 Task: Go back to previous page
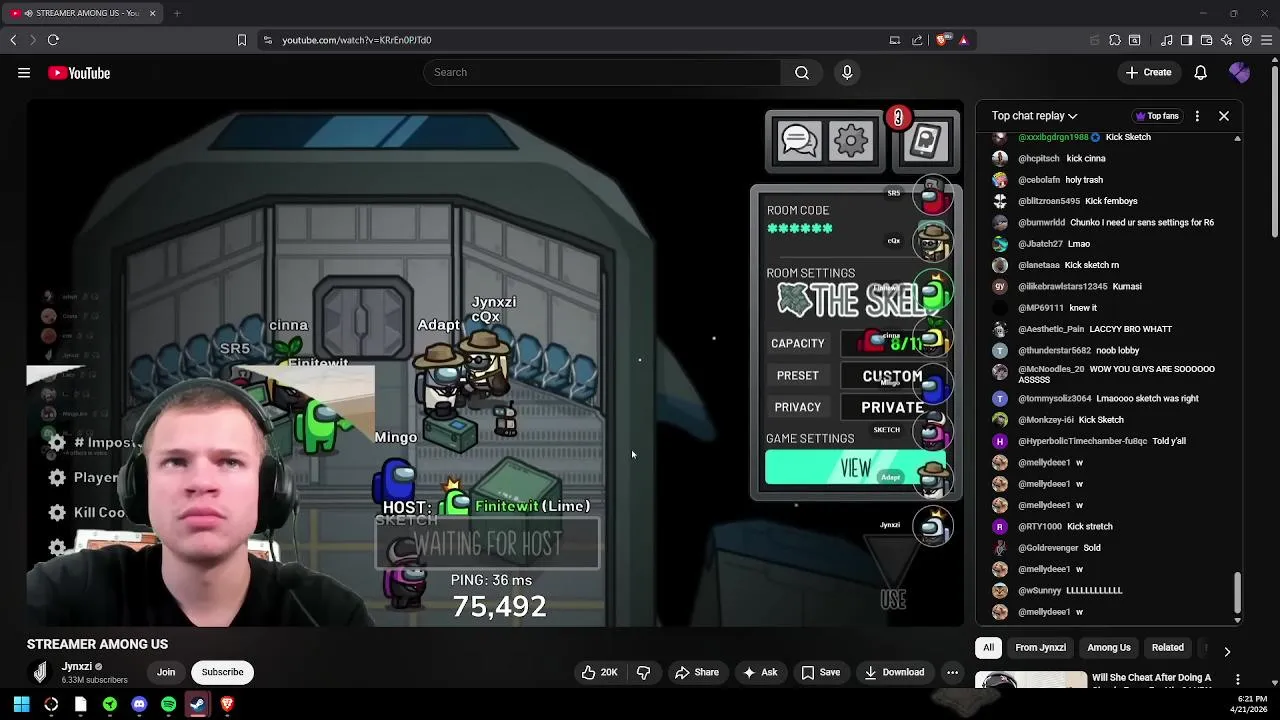click(x=13, y=40)
